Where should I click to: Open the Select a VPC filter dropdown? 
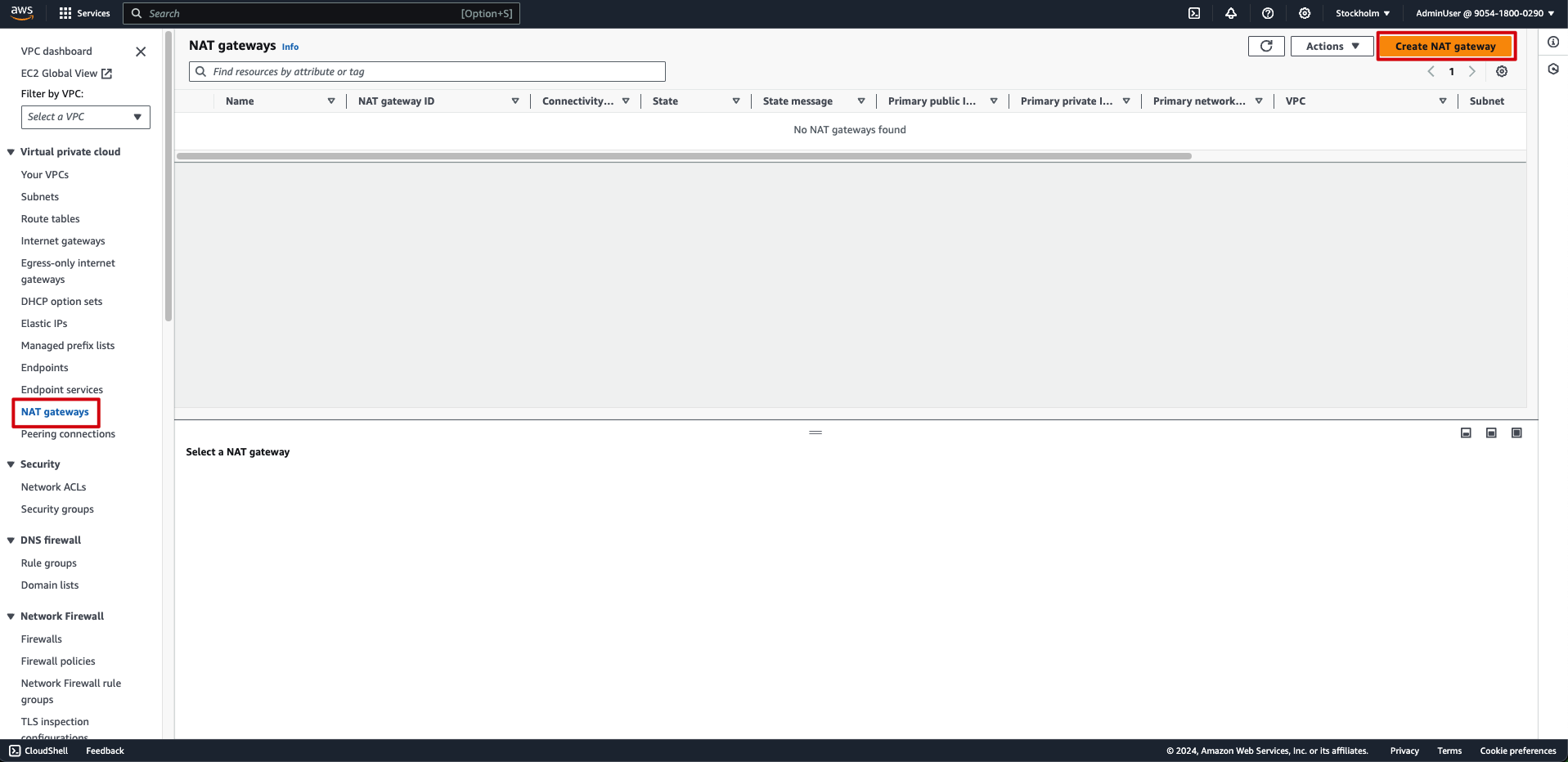pos(85,117)
